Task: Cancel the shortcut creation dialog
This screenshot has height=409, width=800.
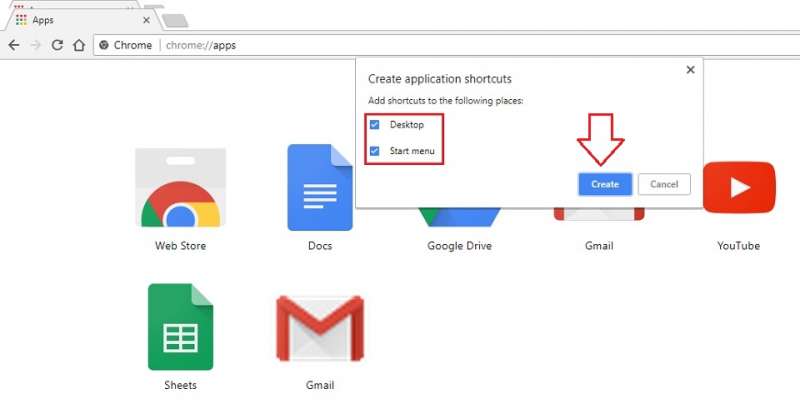Action: [664, 184]
